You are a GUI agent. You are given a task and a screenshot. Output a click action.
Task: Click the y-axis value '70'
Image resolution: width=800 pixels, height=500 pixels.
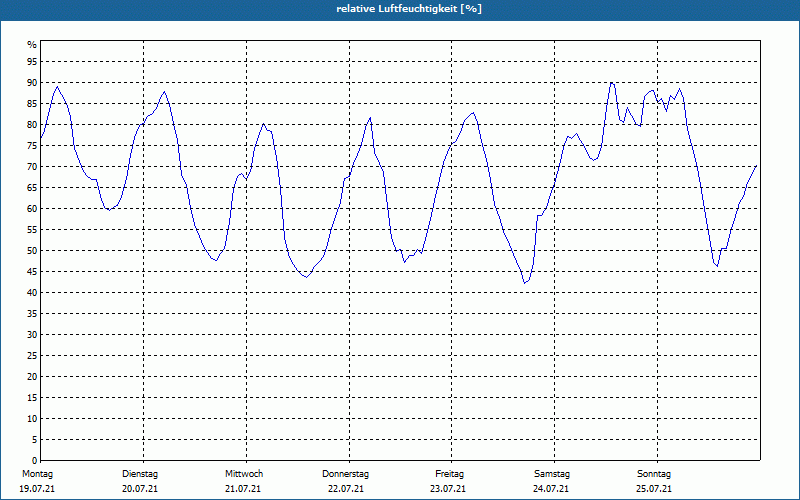32,167
